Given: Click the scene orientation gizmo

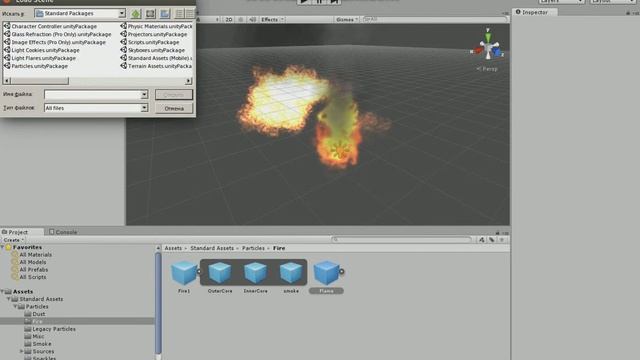Looking at the screenshot, I should (488, 47).
